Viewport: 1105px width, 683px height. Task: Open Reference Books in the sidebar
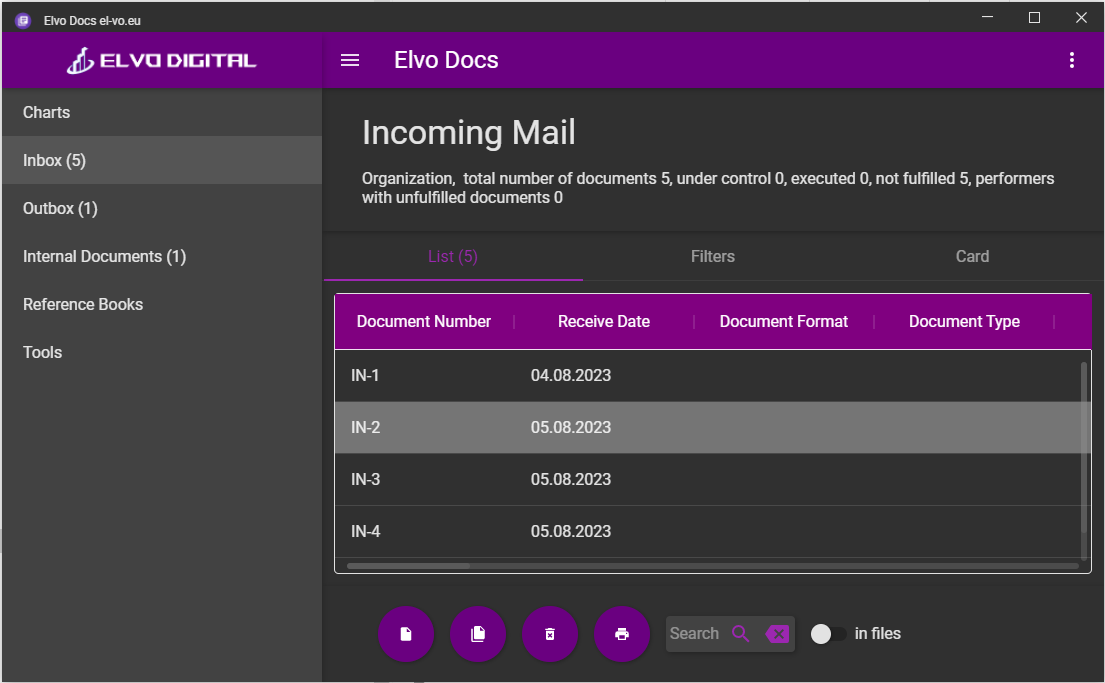click(x=83, y=304)
